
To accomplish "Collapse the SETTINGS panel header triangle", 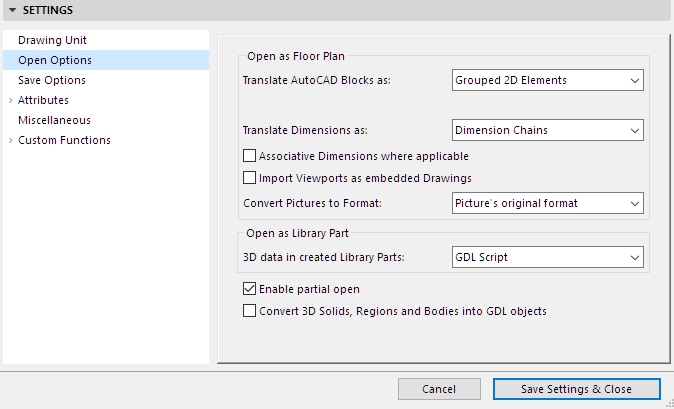I will [x=11, y=10].
